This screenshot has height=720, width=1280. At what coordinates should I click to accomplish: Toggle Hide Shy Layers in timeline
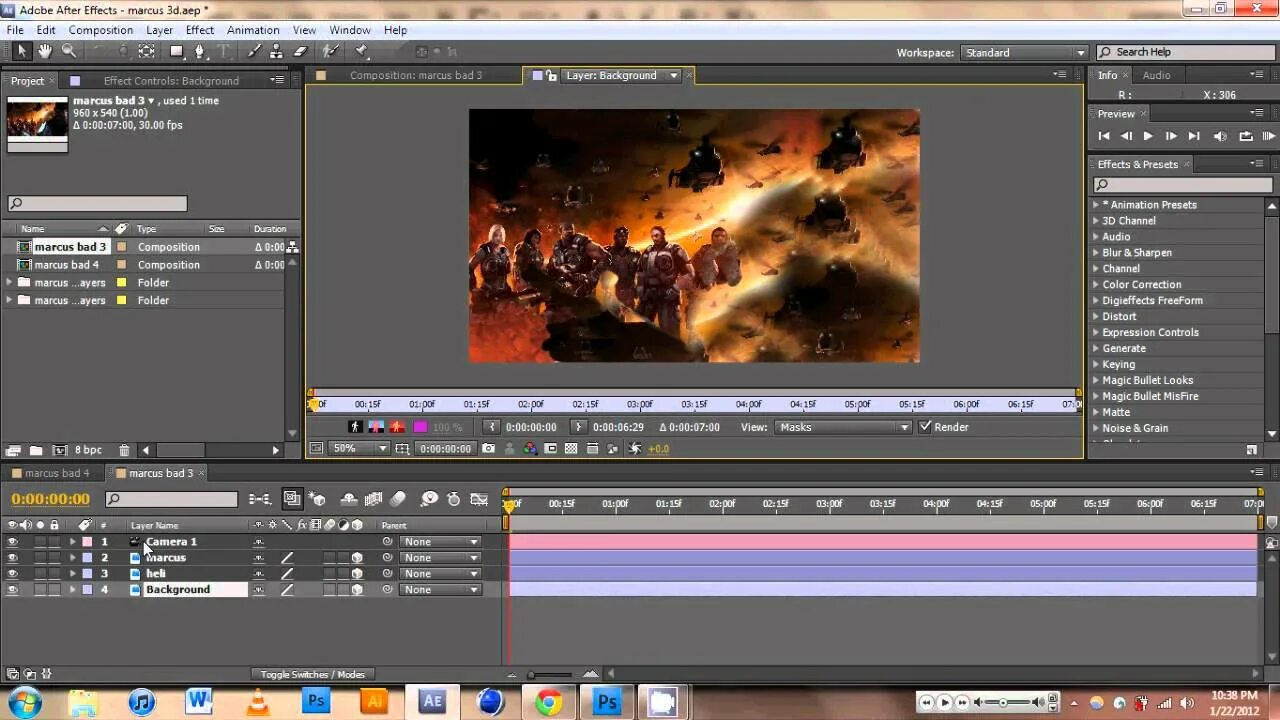(348, 499)
